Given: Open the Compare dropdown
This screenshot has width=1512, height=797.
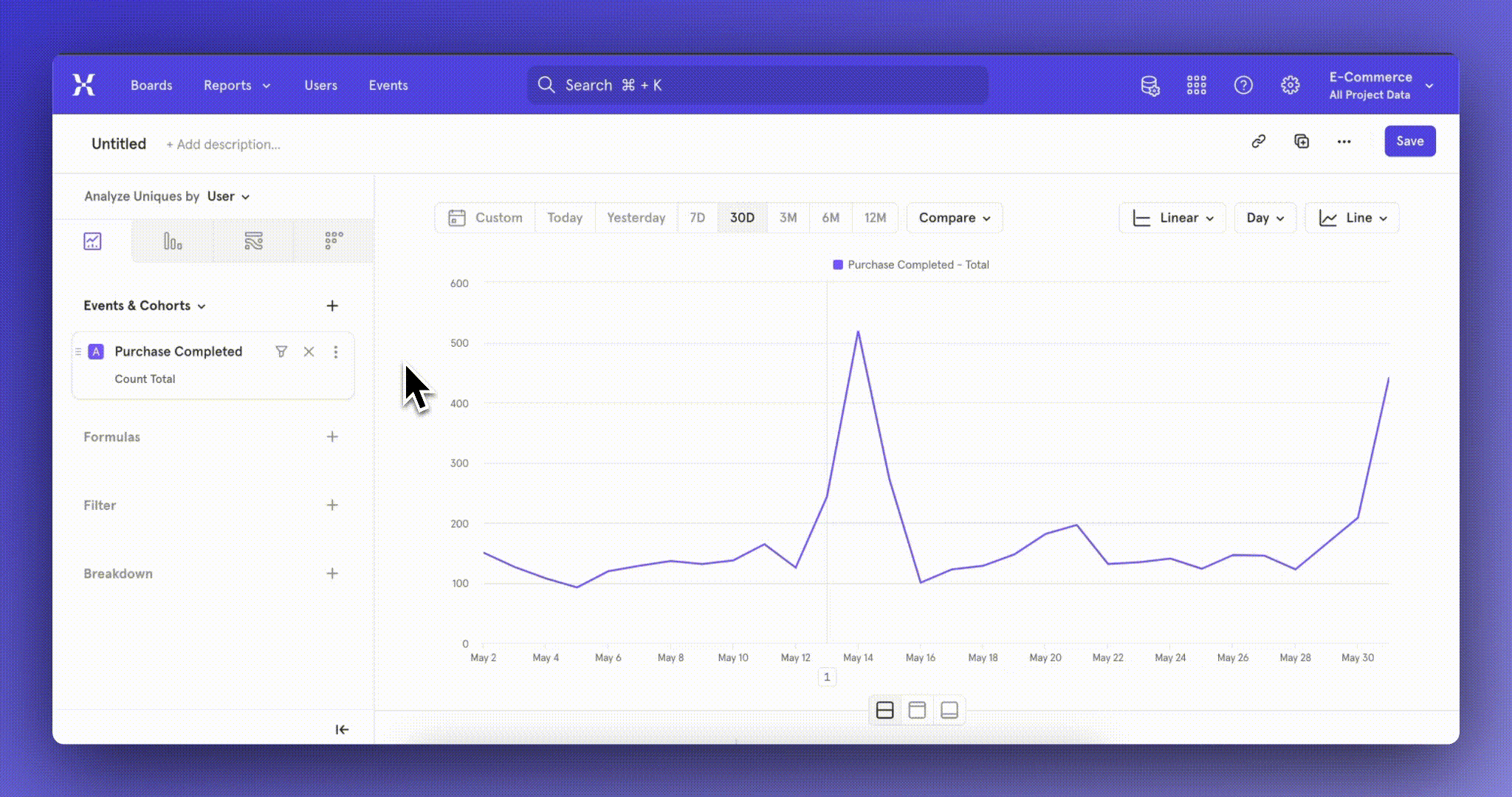Looking at the screenshot, I should pyautogui.click(x=955, y=218).
